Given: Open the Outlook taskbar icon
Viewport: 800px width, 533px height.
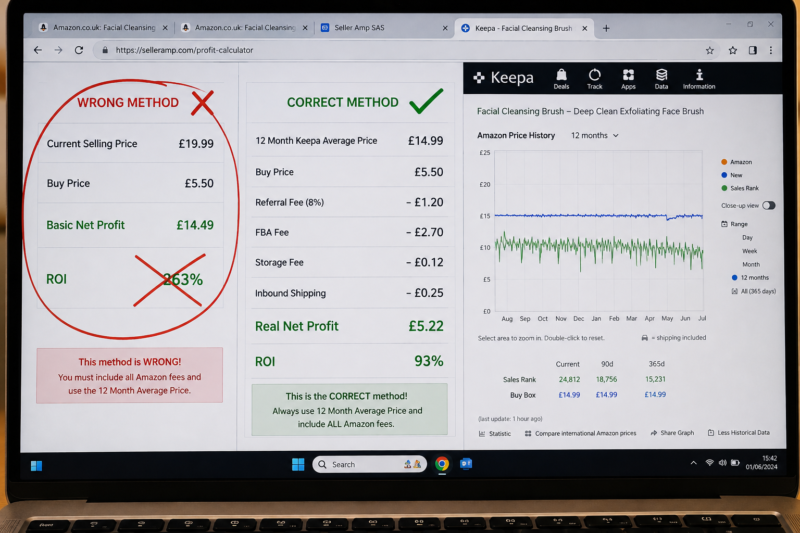Looking at the screenshot, I should tap(466, 464).
